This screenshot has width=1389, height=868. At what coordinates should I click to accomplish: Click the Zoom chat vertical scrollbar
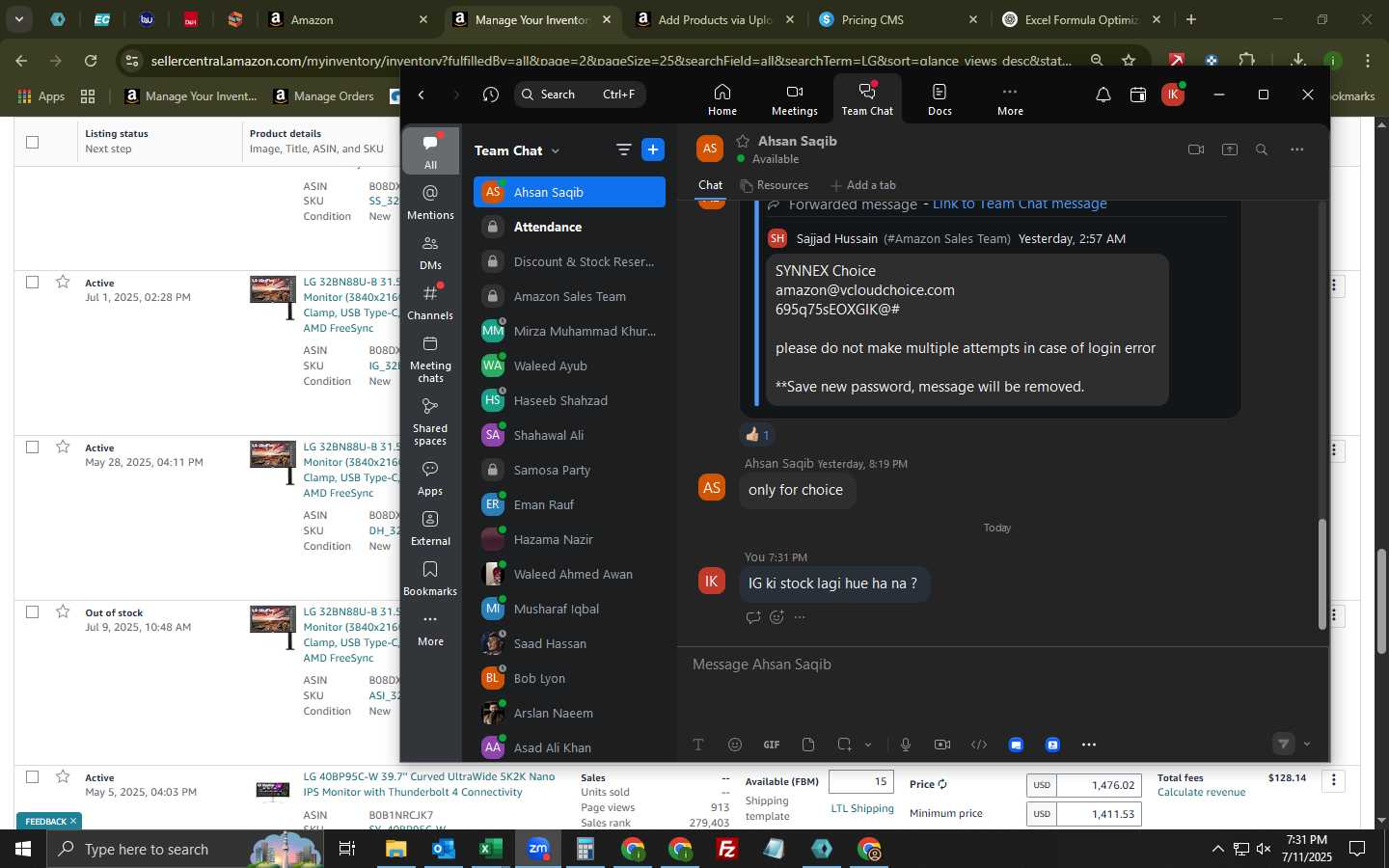[1322, 574]
